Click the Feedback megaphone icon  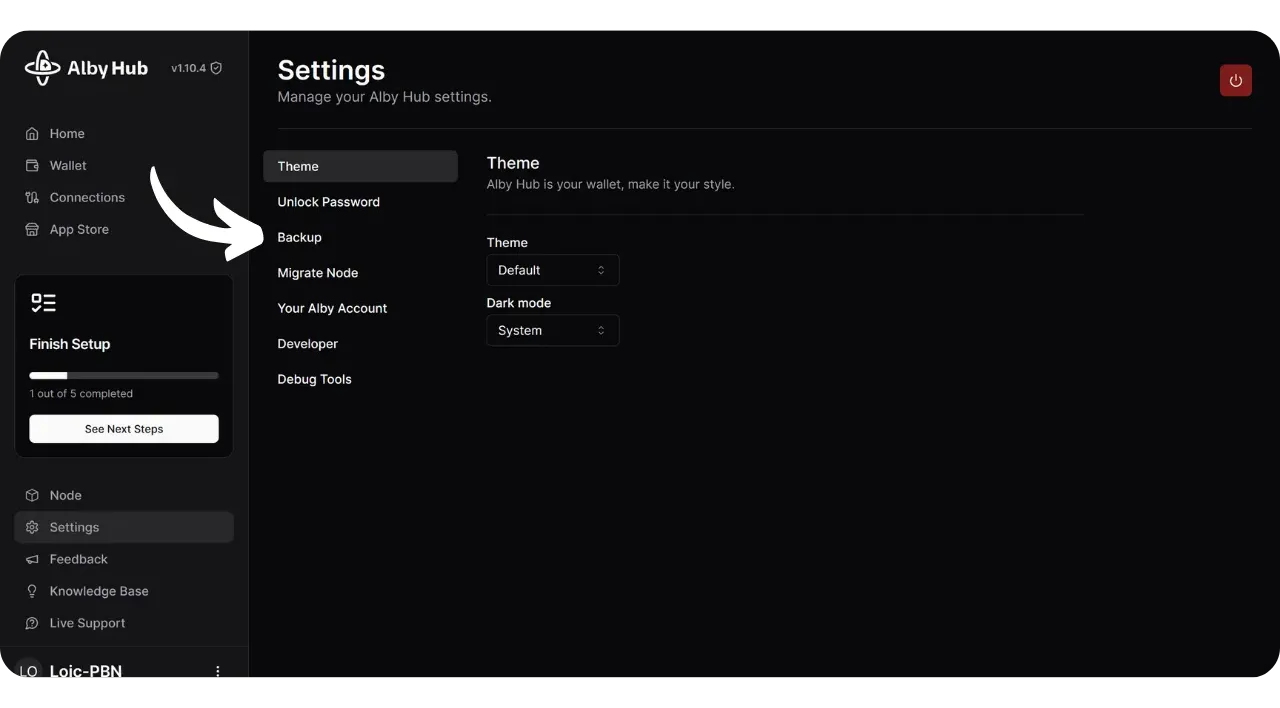coord(32,560)
